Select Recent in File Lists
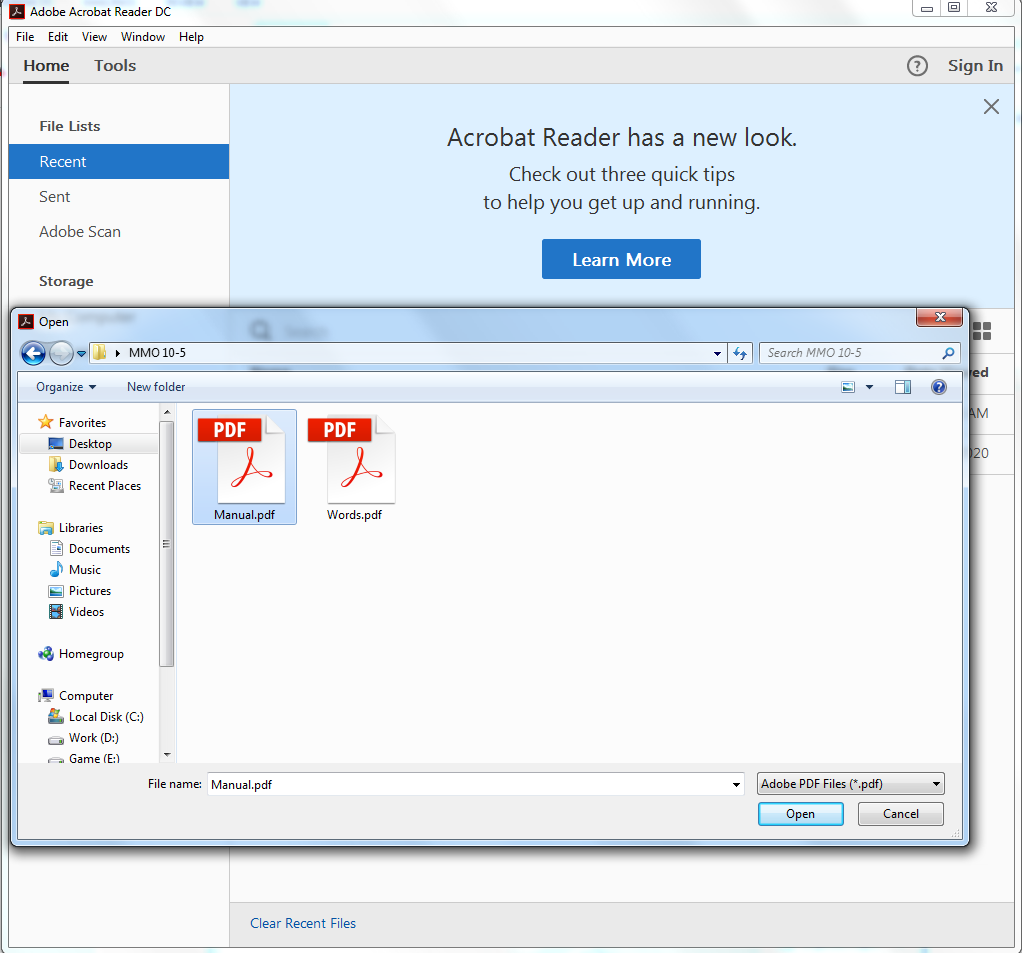The width and height of the screenshot is (1022, 953). 119,162
